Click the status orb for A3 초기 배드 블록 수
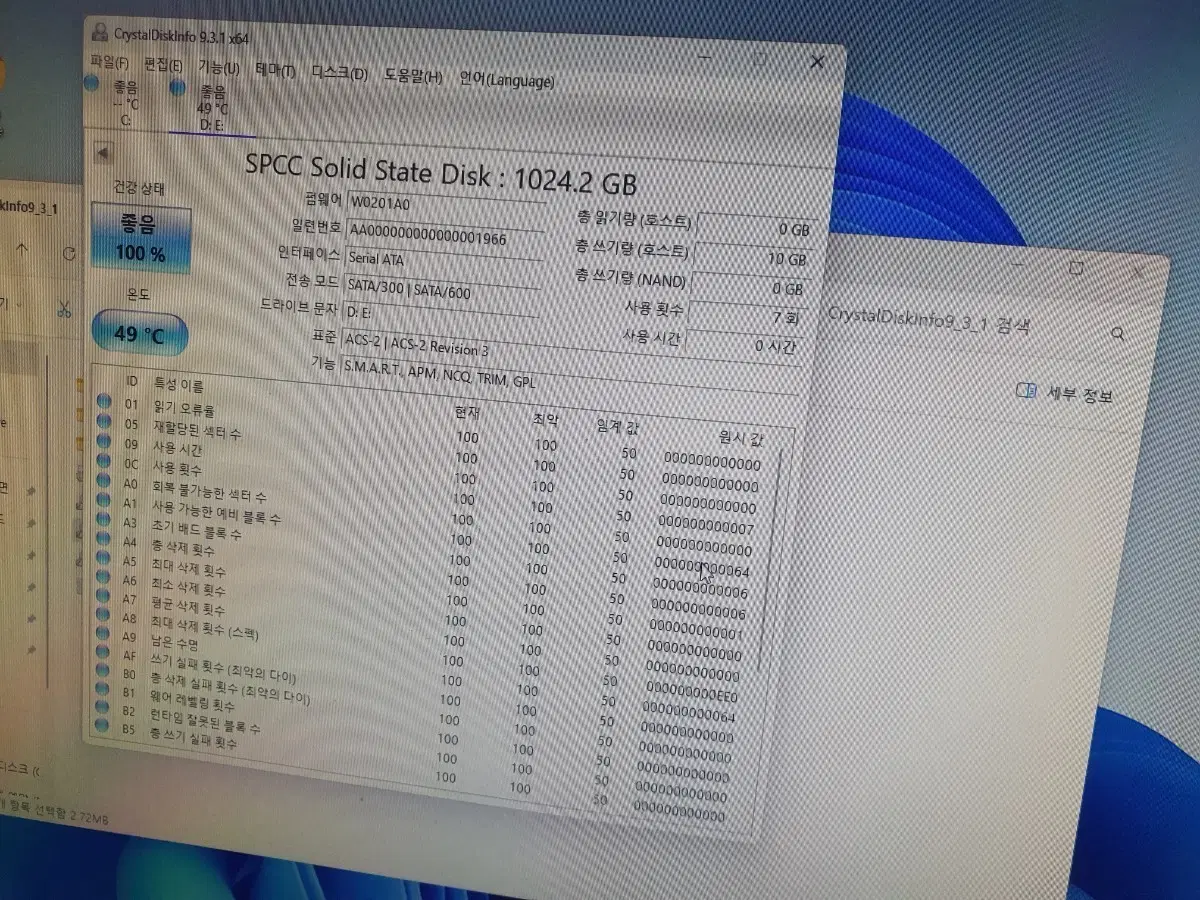 click(x=104, y=520)
